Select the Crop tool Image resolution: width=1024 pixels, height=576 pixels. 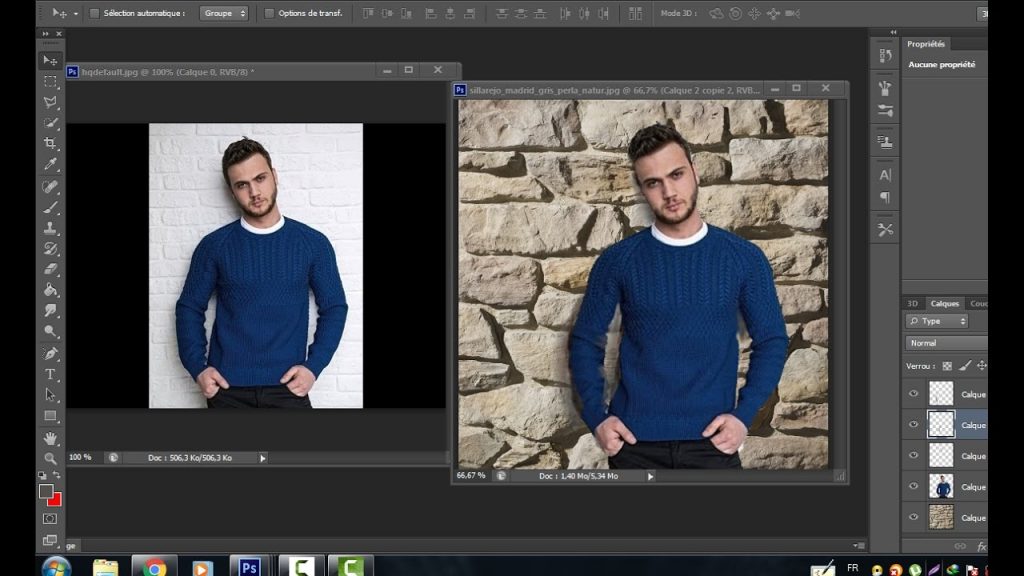coord(50,143)
